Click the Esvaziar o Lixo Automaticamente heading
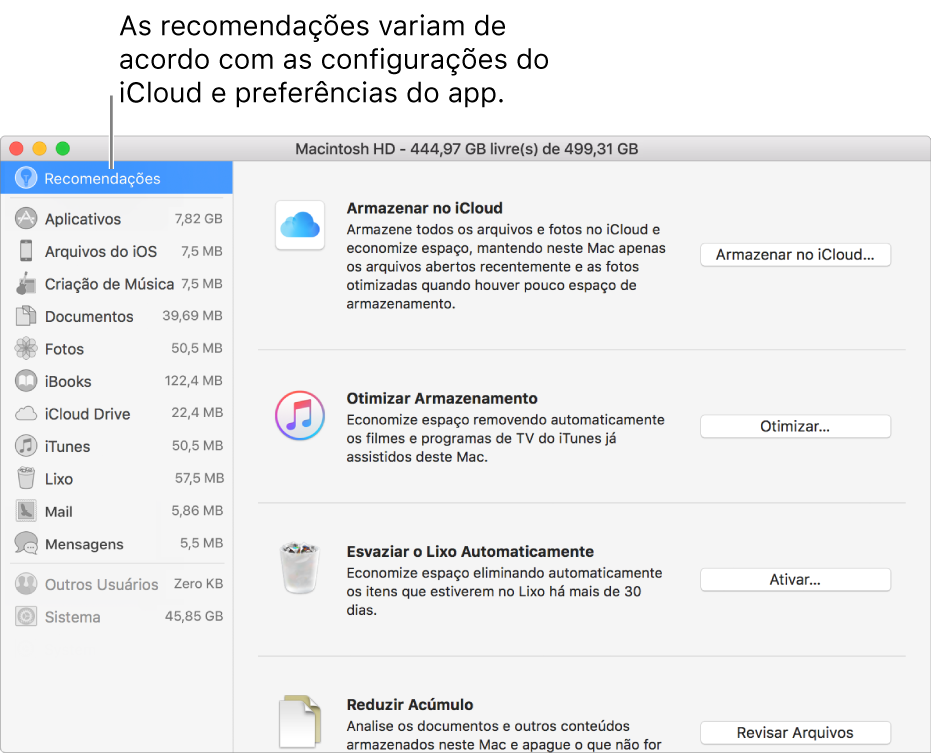Image resolution: width=931 pixels, height=753 pixels. (x=470, y=551)
